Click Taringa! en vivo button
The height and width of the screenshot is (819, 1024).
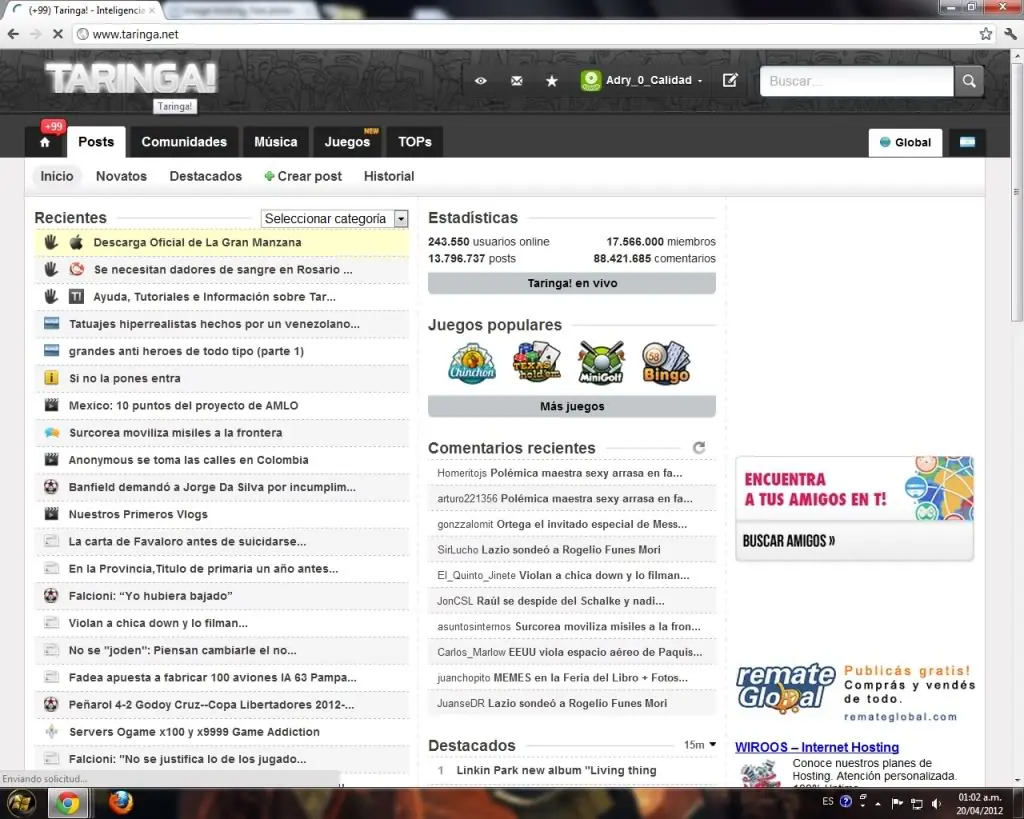[572, 283]
